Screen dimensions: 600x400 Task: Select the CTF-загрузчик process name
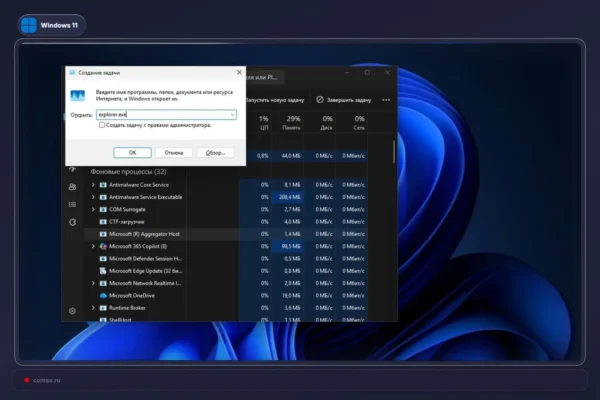[127, 222]
